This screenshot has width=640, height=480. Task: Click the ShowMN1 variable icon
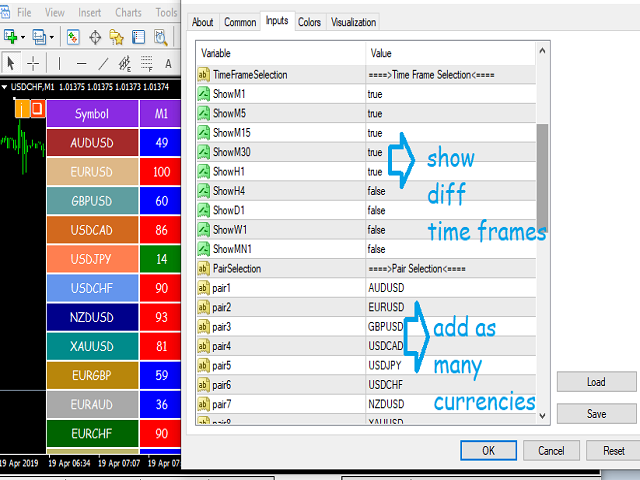(203, 249)
